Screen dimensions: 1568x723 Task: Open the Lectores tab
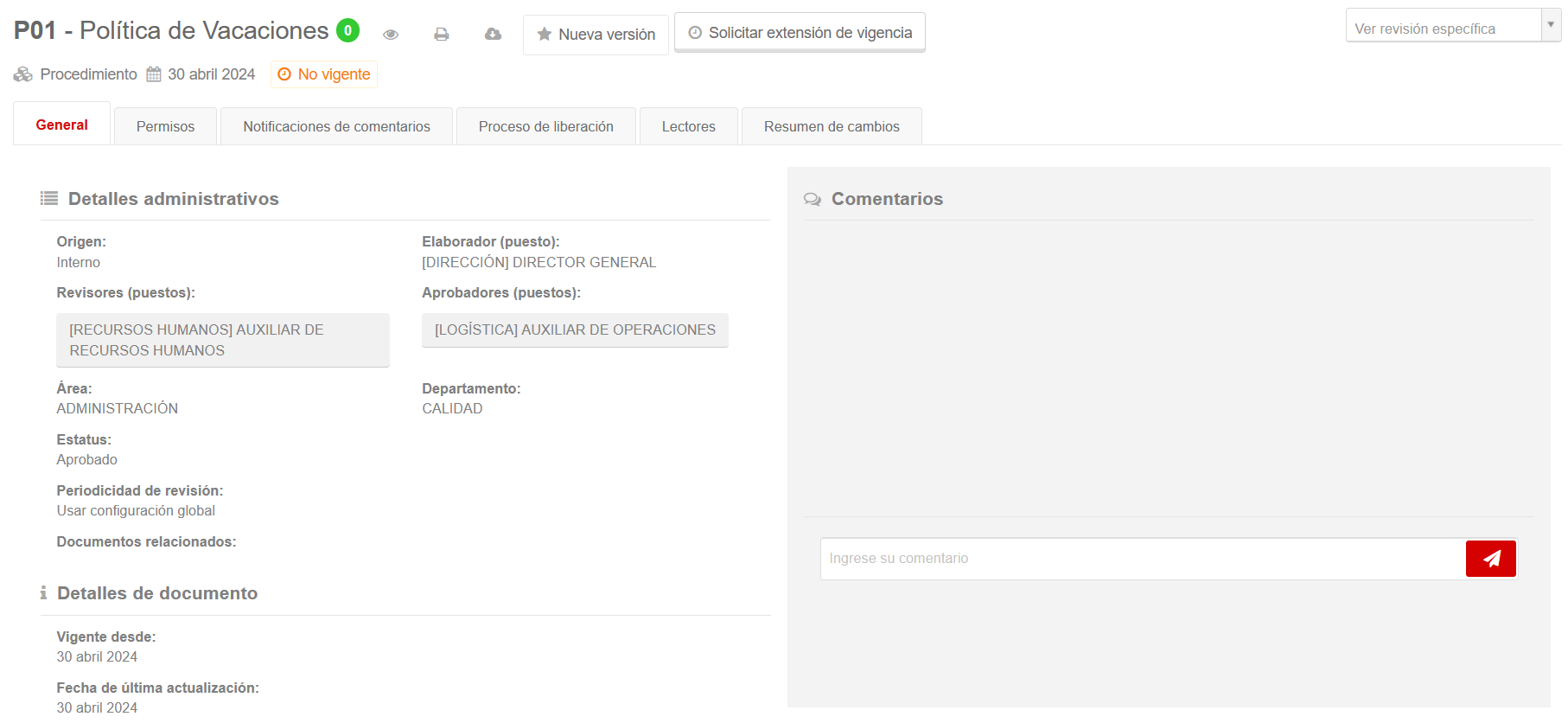[x=688, y=126]
